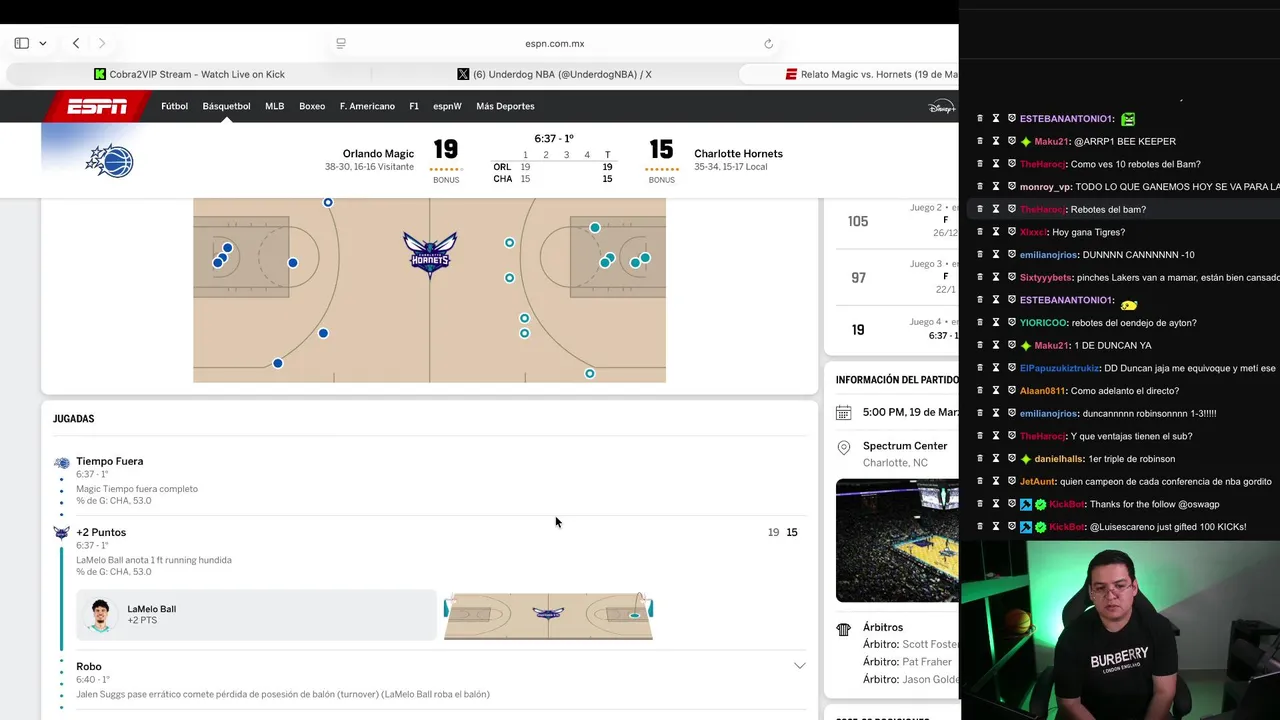Open the F. Americano menu
Viewport: 1280px width, 720px height.
[367, 106]
